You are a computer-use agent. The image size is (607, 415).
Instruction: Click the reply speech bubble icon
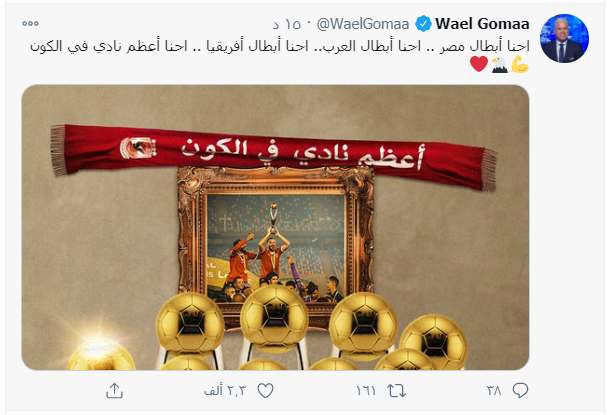point(520,391)
